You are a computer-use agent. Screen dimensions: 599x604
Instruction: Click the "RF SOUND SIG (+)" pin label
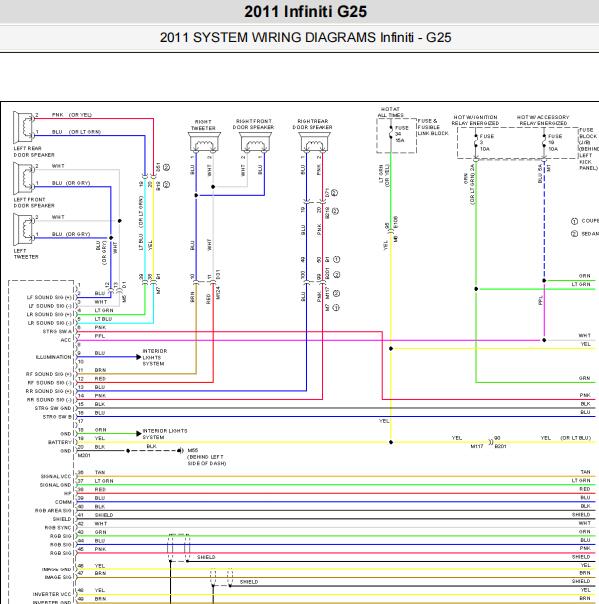(49, 374)
